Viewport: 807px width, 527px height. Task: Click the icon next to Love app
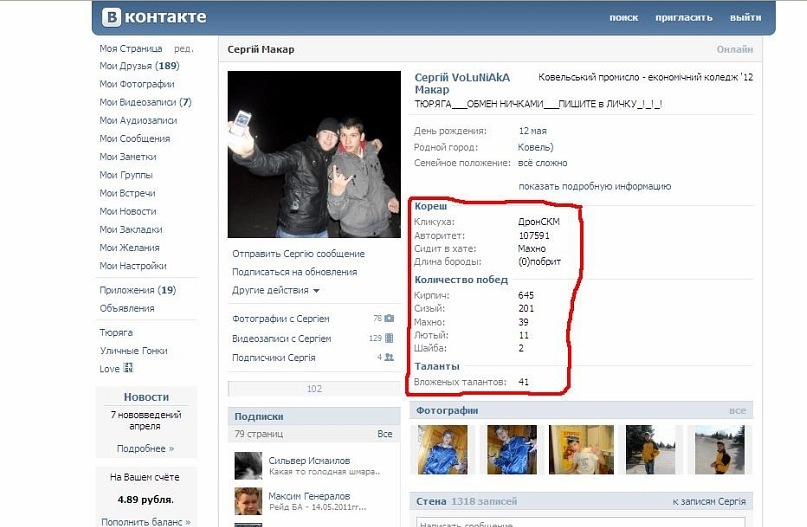pyautogui.click(x=129, y=369)
